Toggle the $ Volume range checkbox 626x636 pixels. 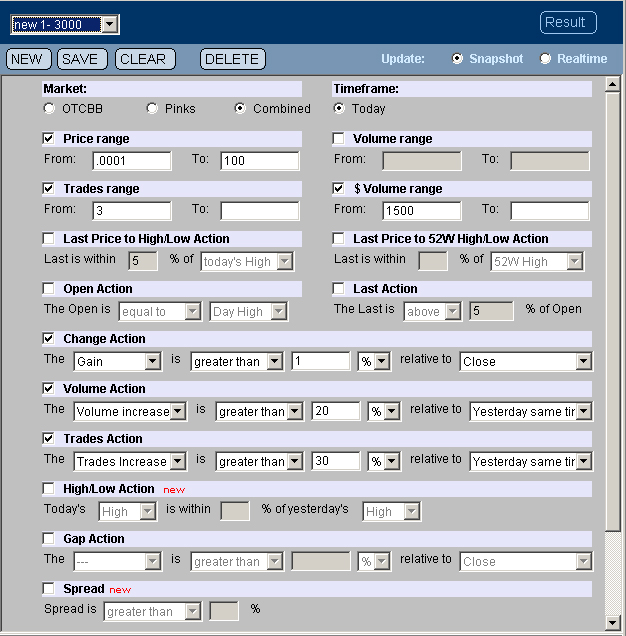tap(338, 188)
